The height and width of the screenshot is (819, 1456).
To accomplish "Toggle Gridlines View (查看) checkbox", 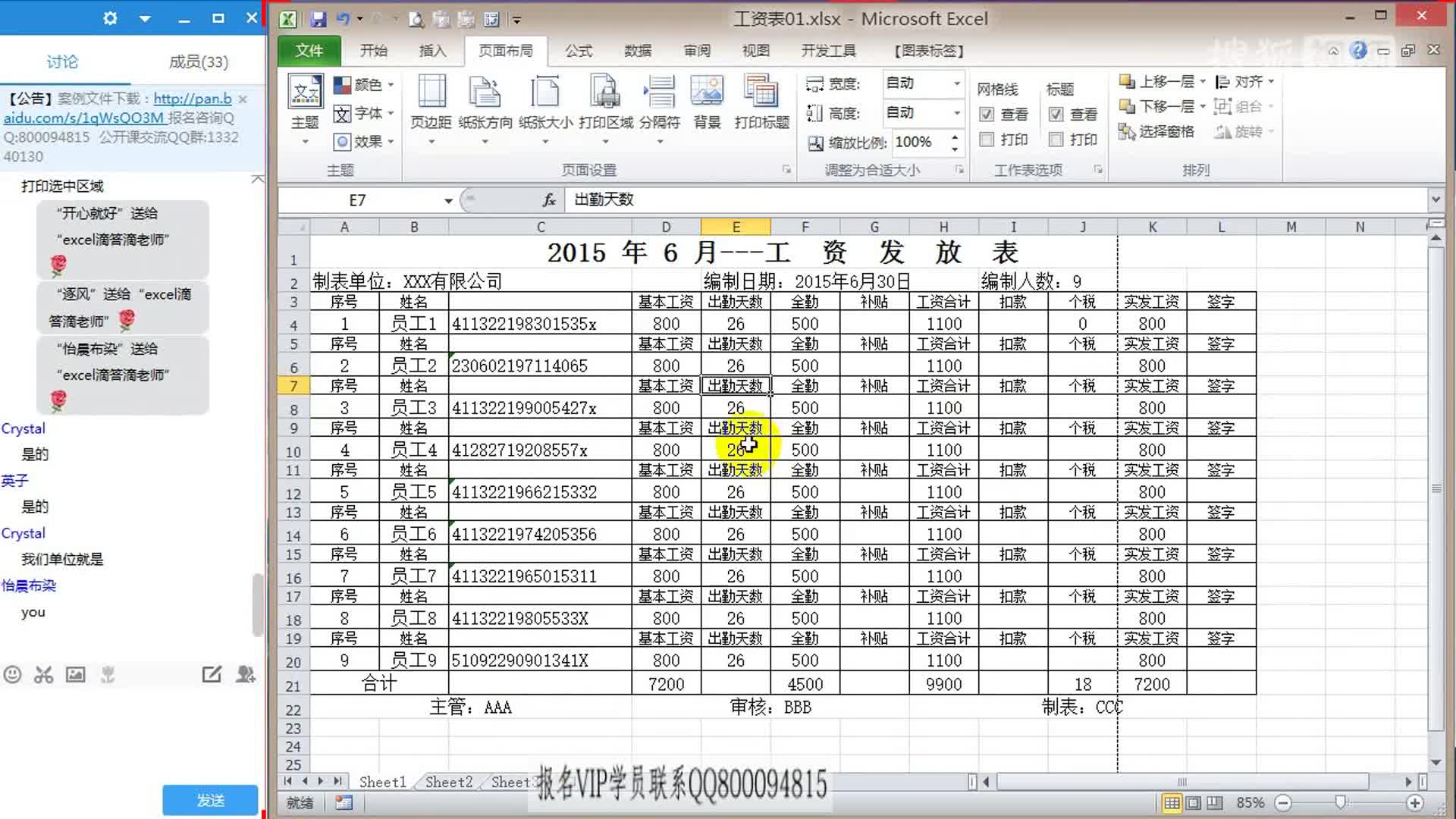I will [x=987, y=115].
